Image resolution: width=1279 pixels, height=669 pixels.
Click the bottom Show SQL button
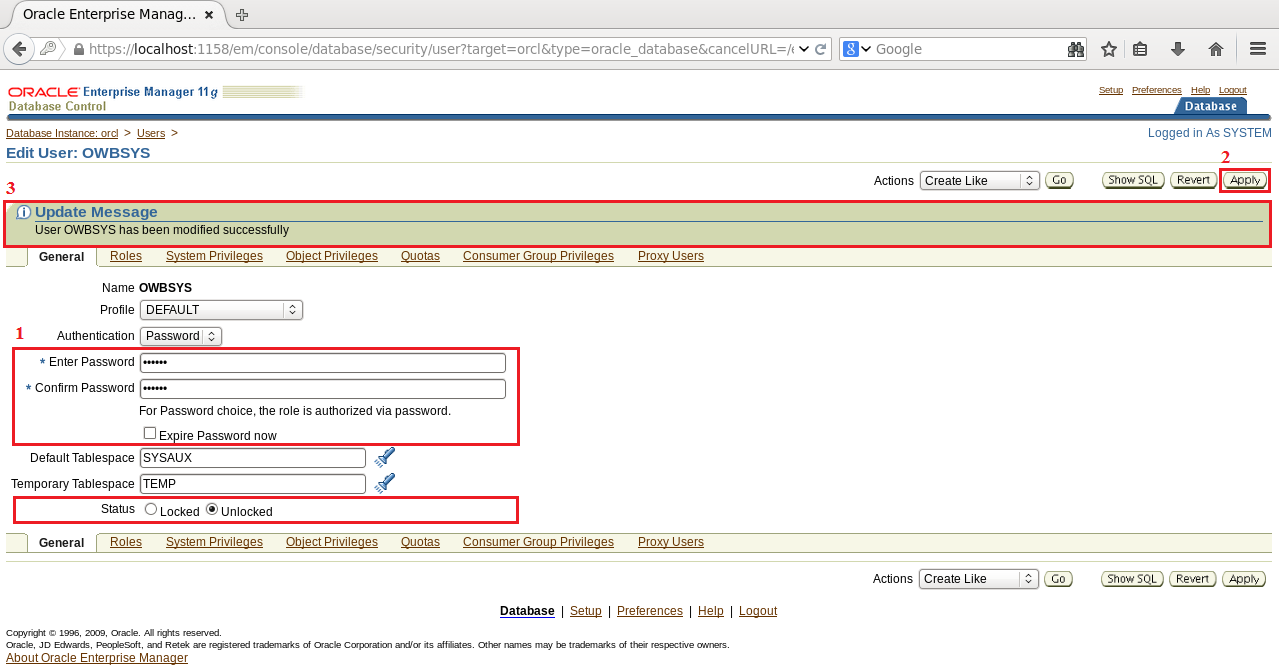[1133, 579]
